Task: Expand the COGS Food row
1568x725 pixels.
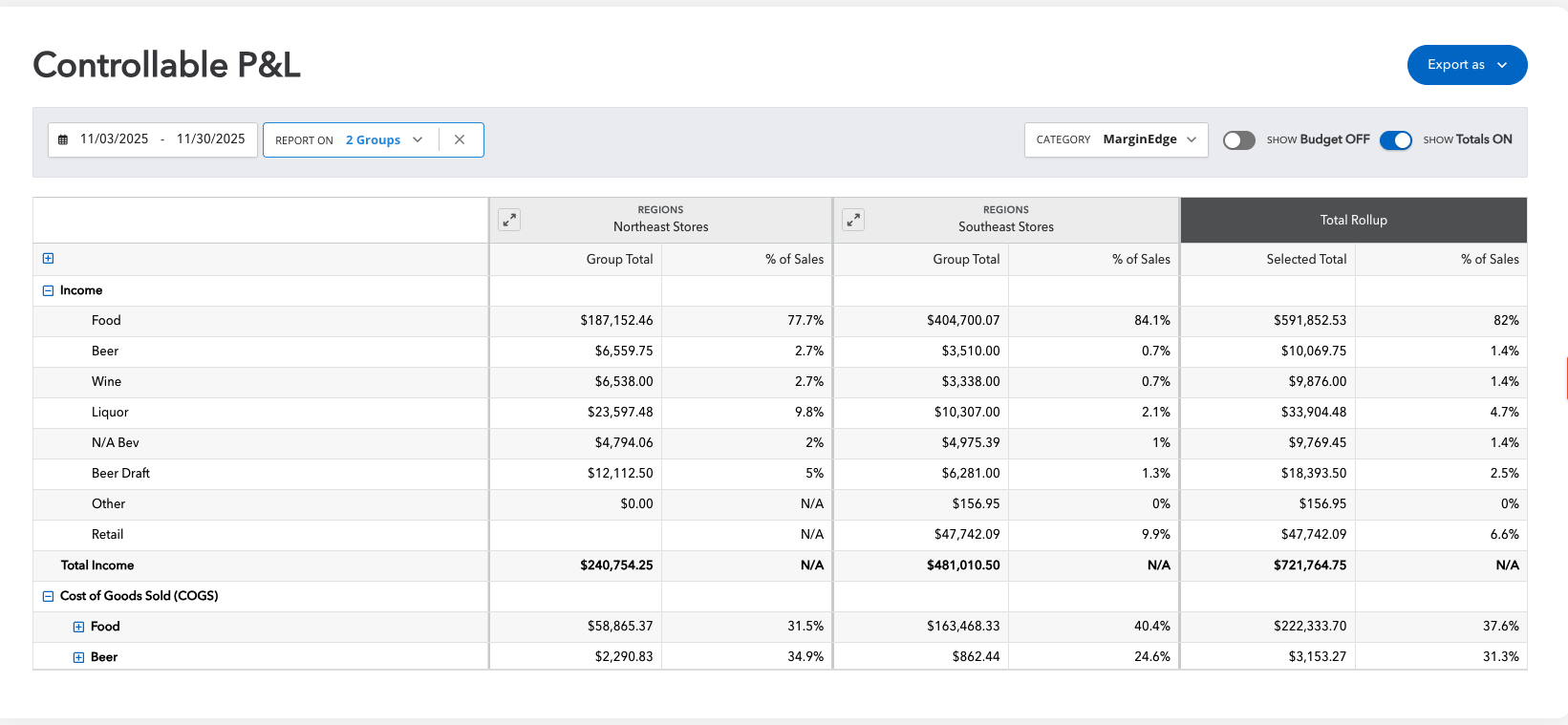Action: pos(79,627)
